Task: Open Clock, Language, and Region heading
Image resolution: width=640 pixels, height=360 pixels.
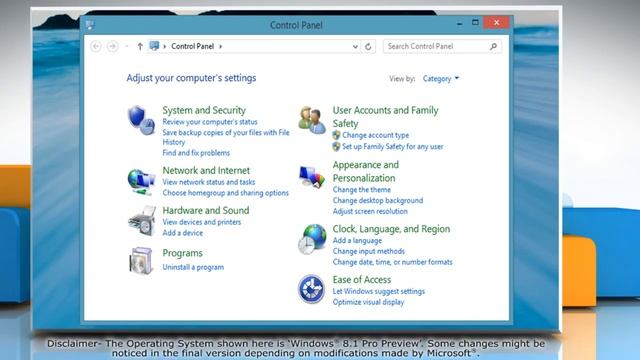Action: (x=391, y=229)
